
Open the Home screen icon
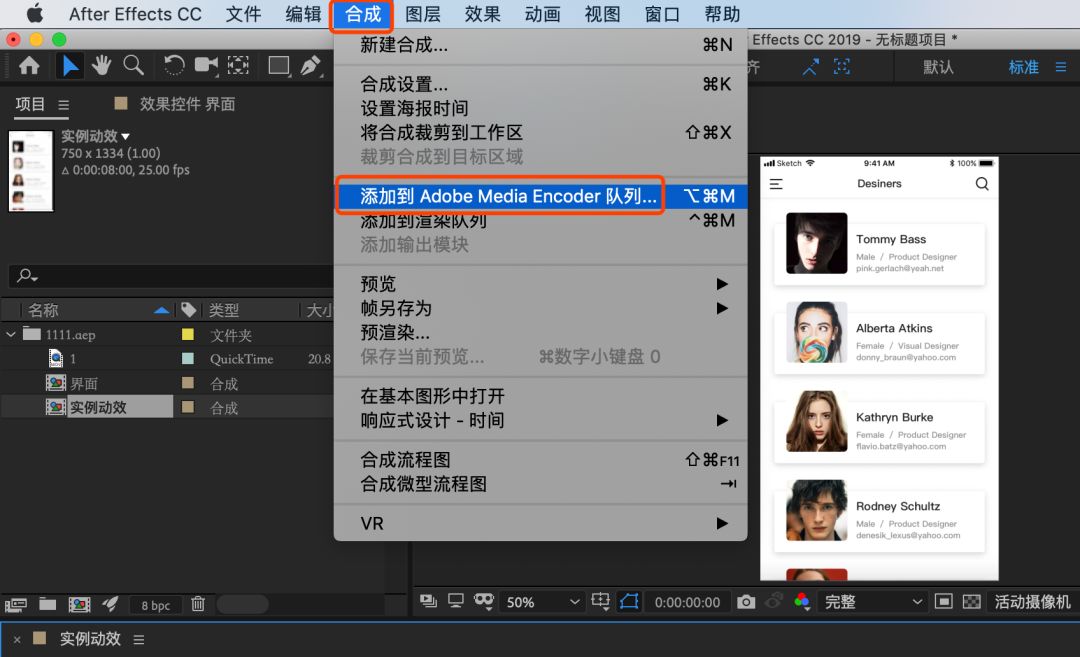[x=29, y=66]
